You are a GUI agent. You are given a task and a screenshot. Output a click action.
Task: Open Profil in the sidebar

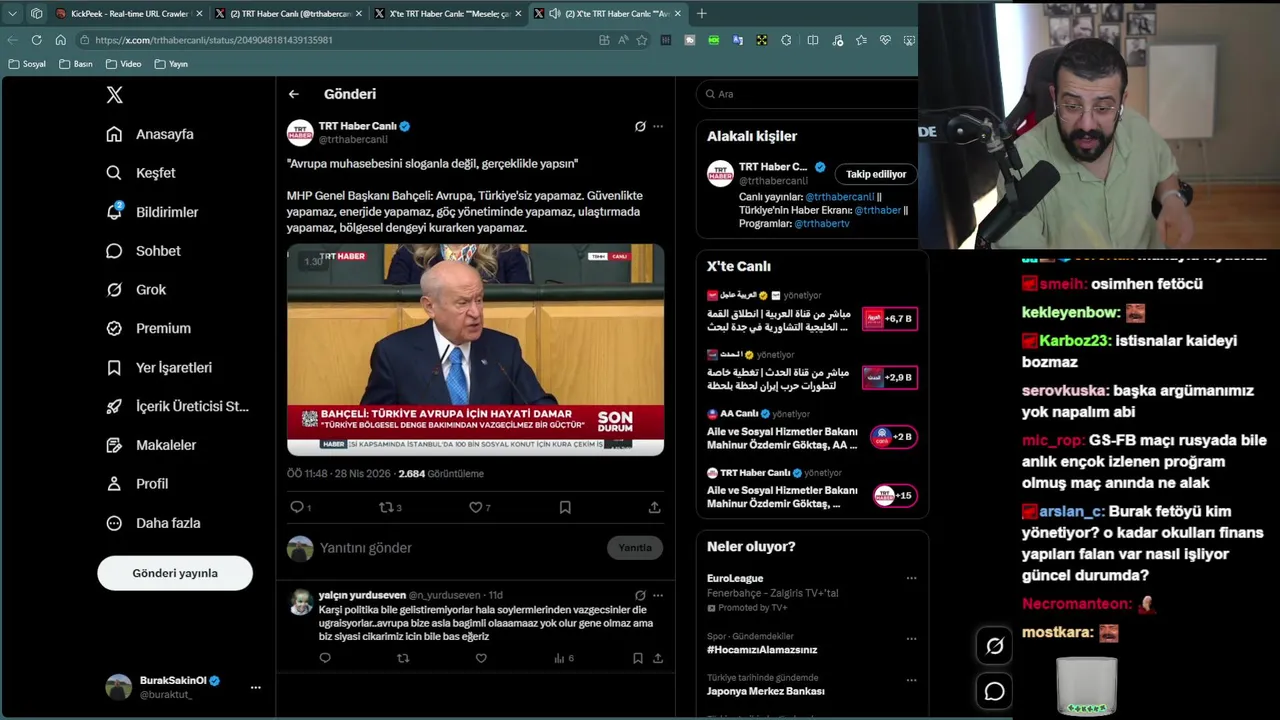(137, 484)
